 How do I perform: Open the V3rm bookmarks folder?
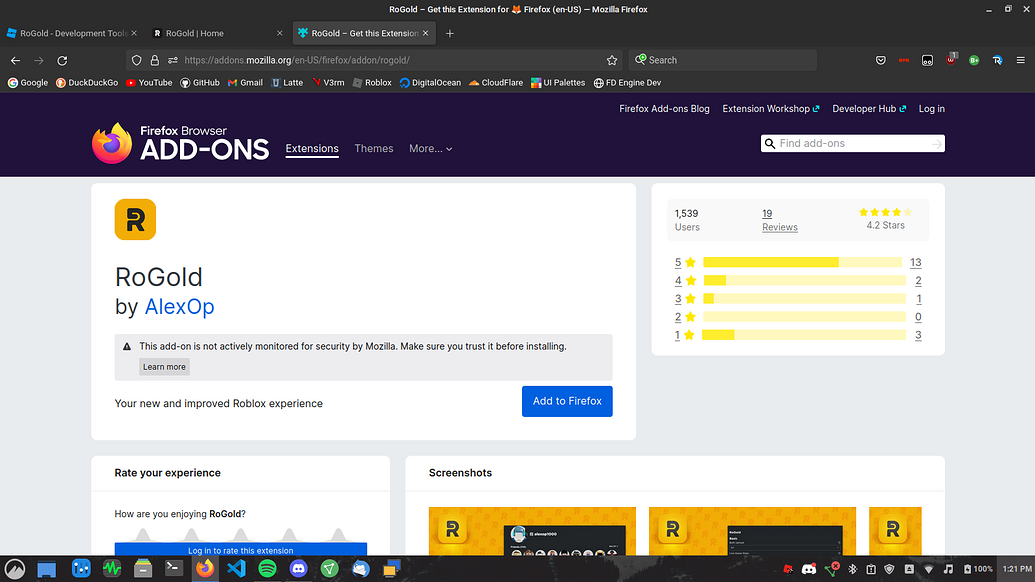(x=329, y=83)
